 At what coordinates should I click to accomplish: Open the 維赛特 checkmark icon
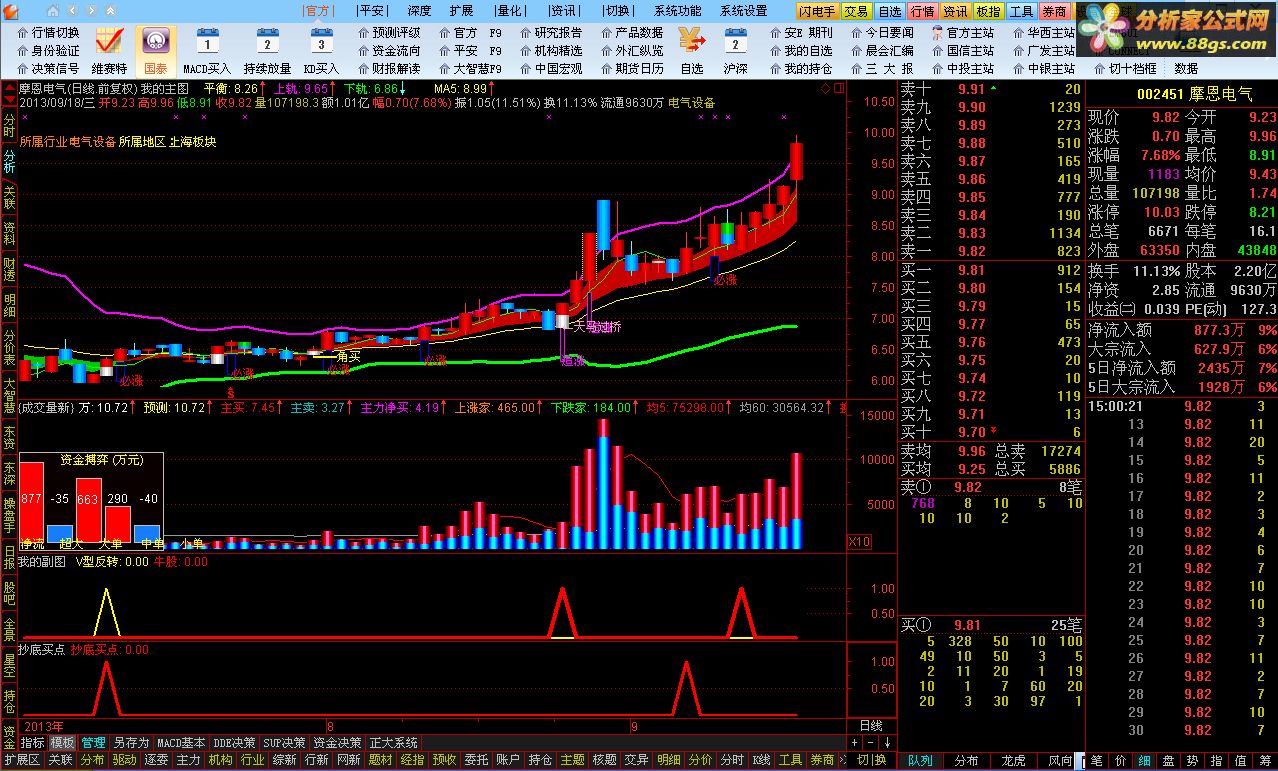109,42
